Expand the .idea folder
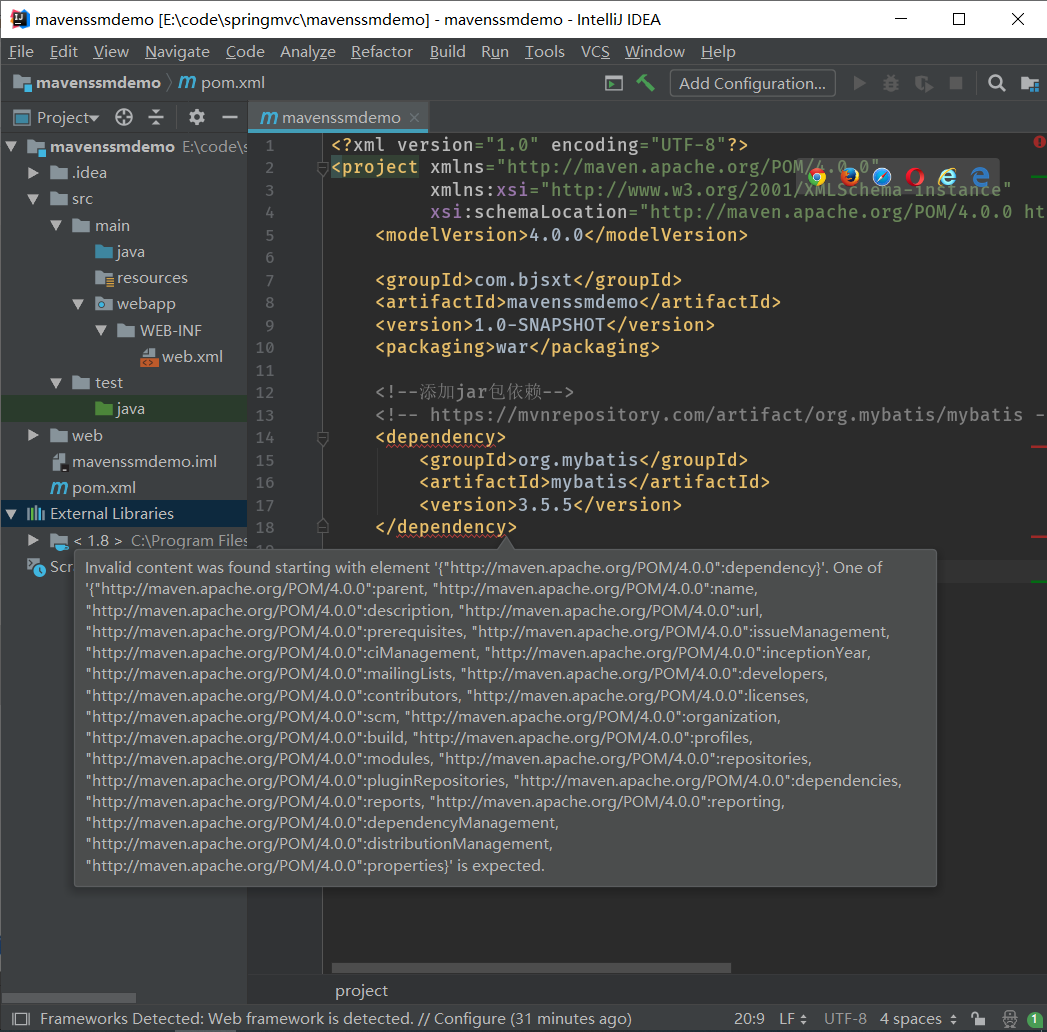Screen dimensions: 1047x1032 (x=33, y=172)
